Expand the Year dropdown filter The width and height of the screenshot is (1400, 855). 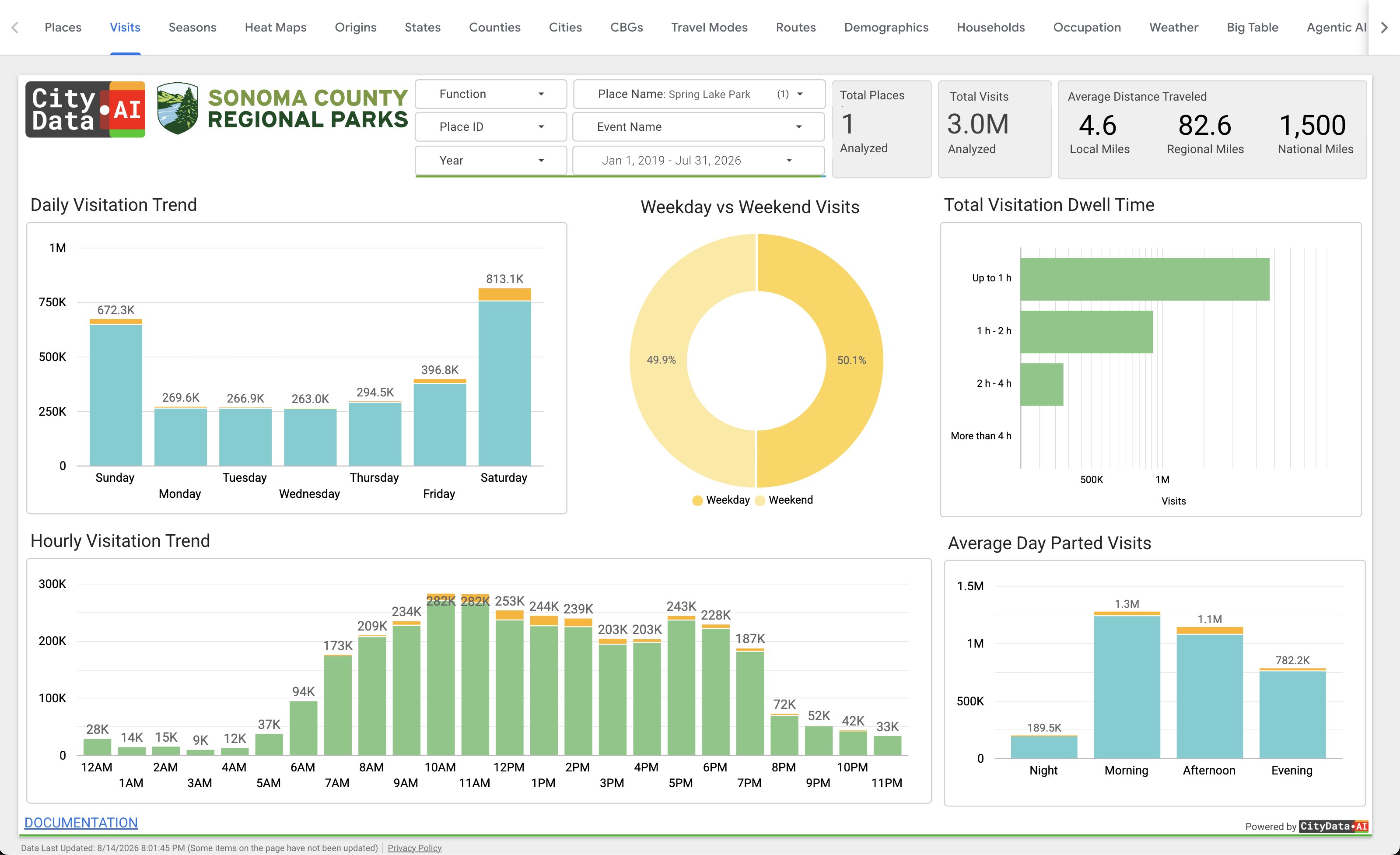(x=491, y=160)
